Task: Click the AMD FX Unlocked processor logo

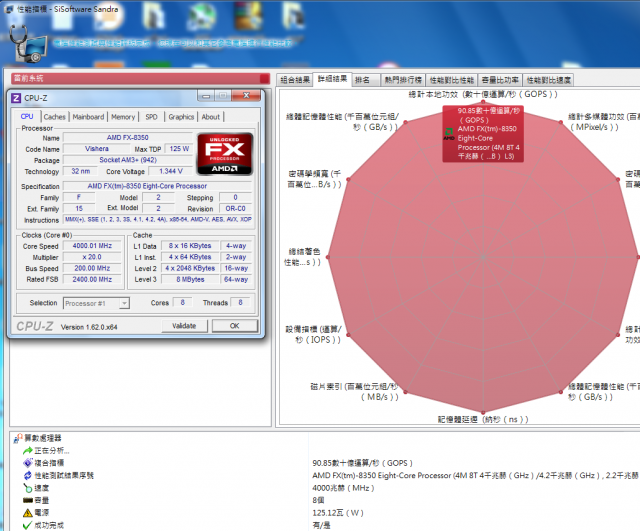Action: point(224,154)
